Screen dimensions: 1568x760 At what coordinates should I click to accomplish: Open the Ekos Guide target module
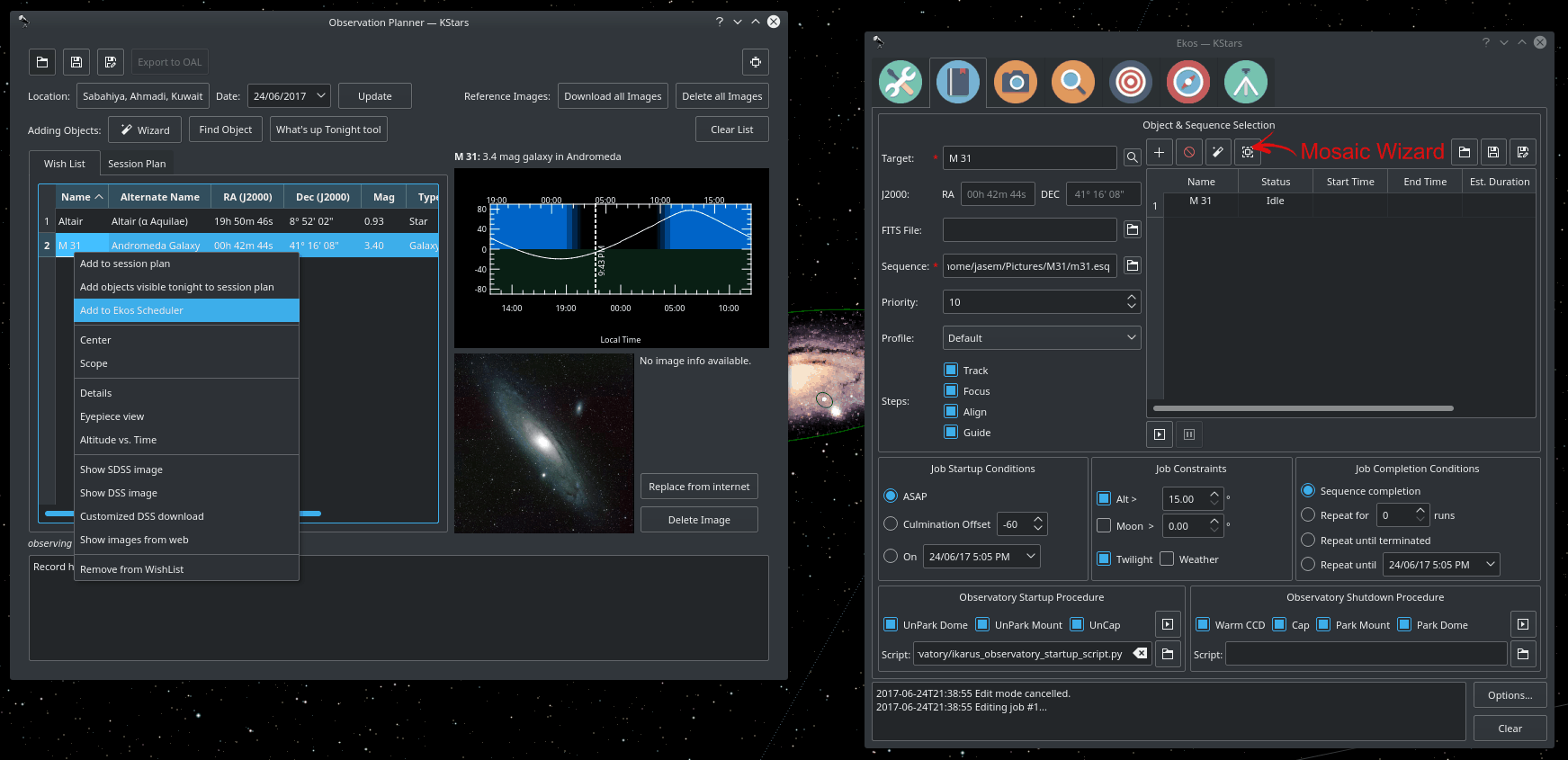[x=1130, y=83]
